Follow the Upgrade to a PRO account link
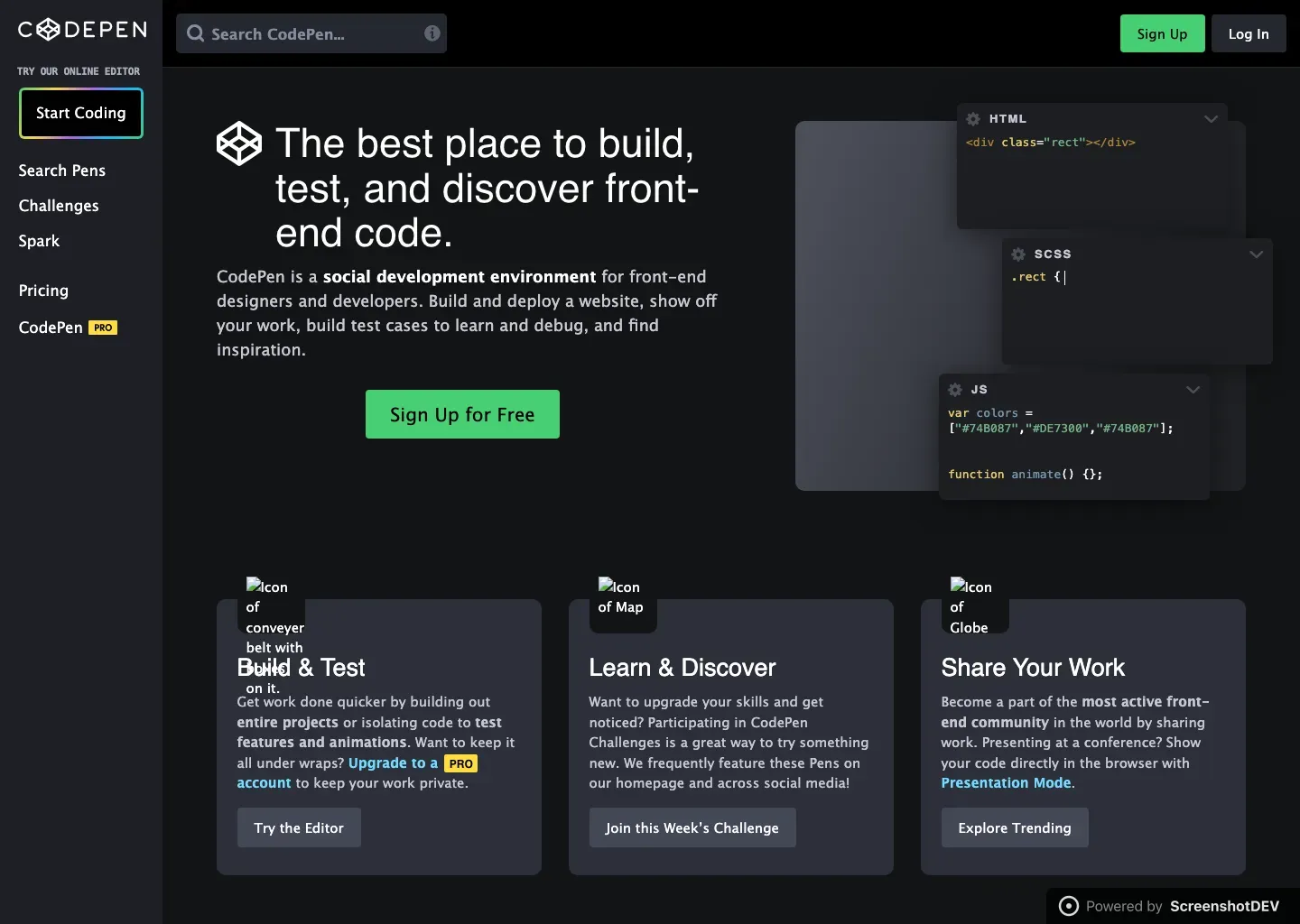The image size is (1300, 924). [393, 763]
